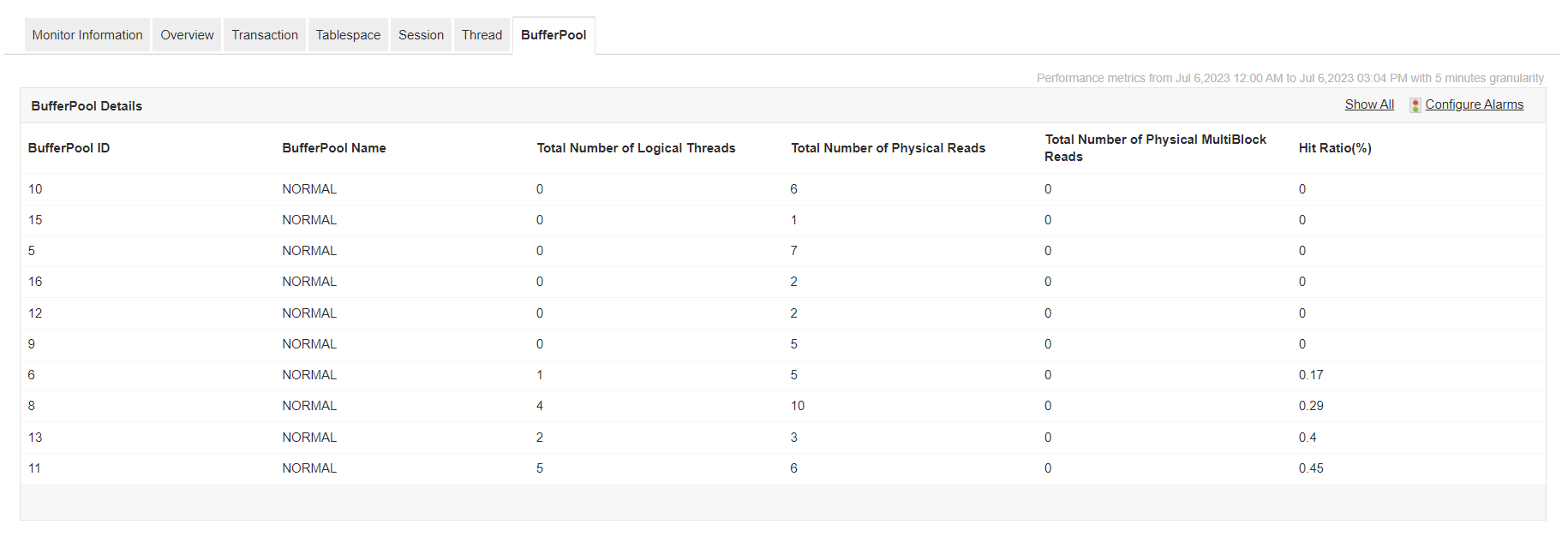Click the BufferPool Name column header
1568x536 pixels.
(333, 148)
